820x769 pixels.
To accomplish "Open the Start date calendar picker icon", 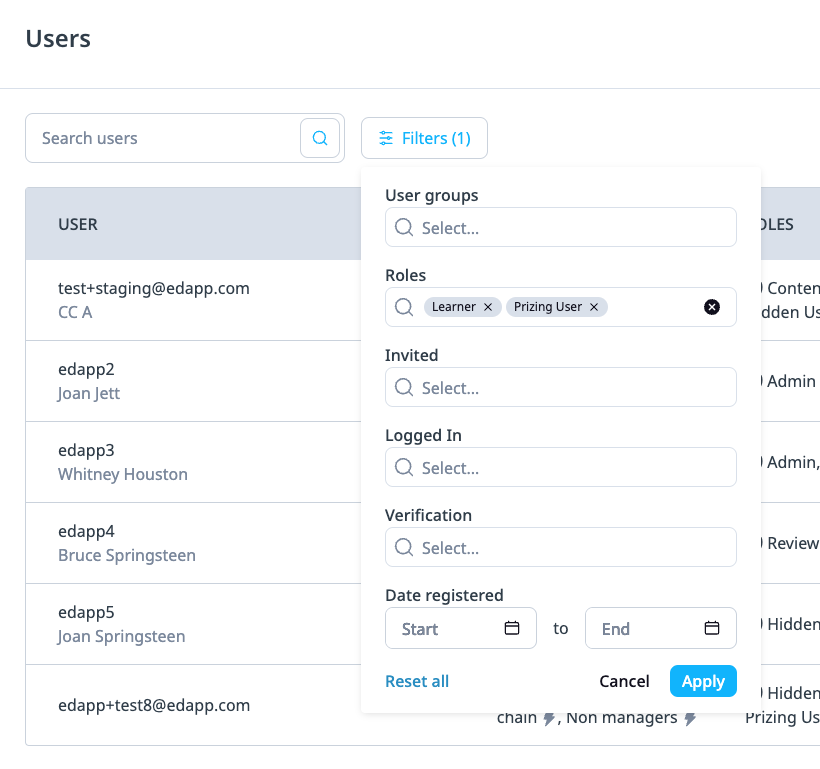I will [512, 628].
